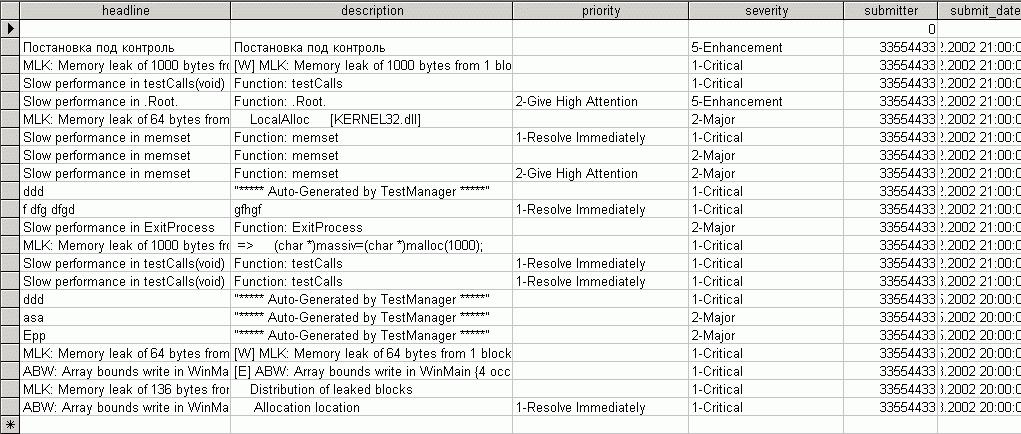This screenshot has width=1021, height=434.
Task: Select the submitter column header
Action: coord(890,11)
